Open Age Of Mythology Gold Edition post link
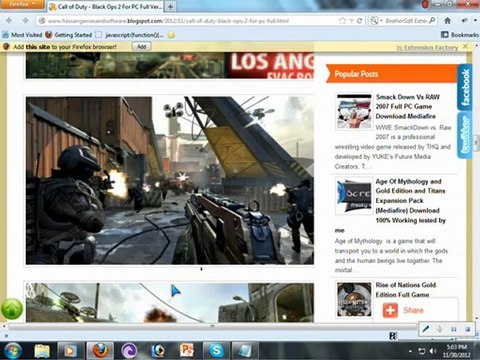Image resolution: width=480 pixels, height=360 pixels. click(x=410, y=201)
